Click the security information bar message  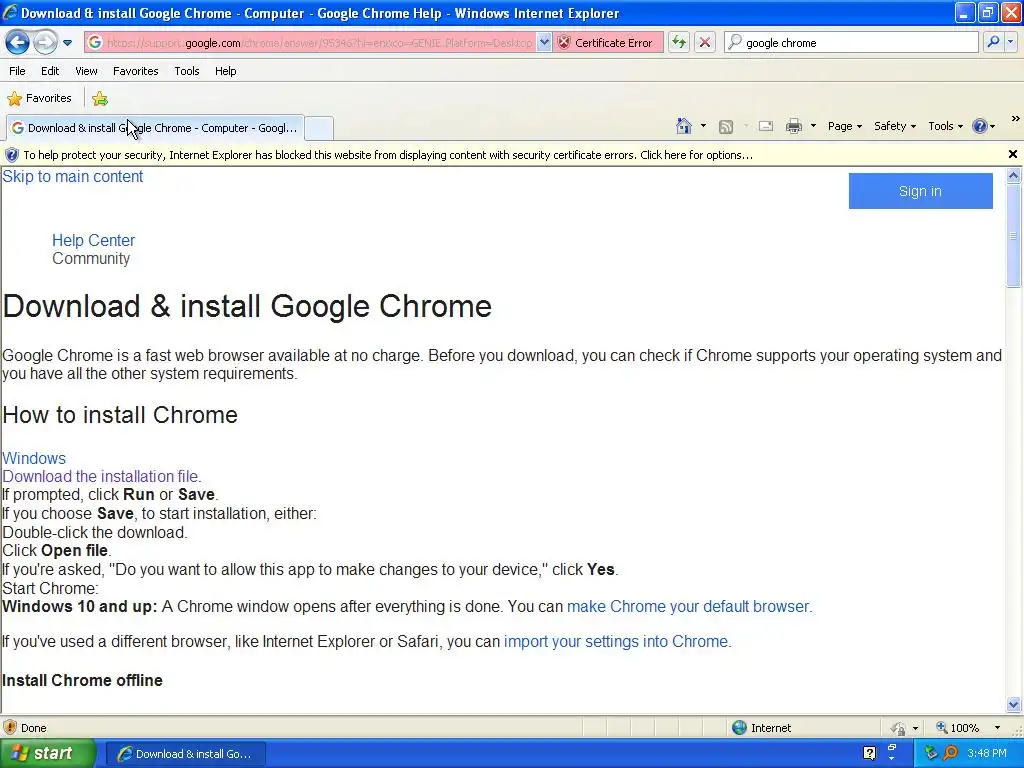(388, 155)
